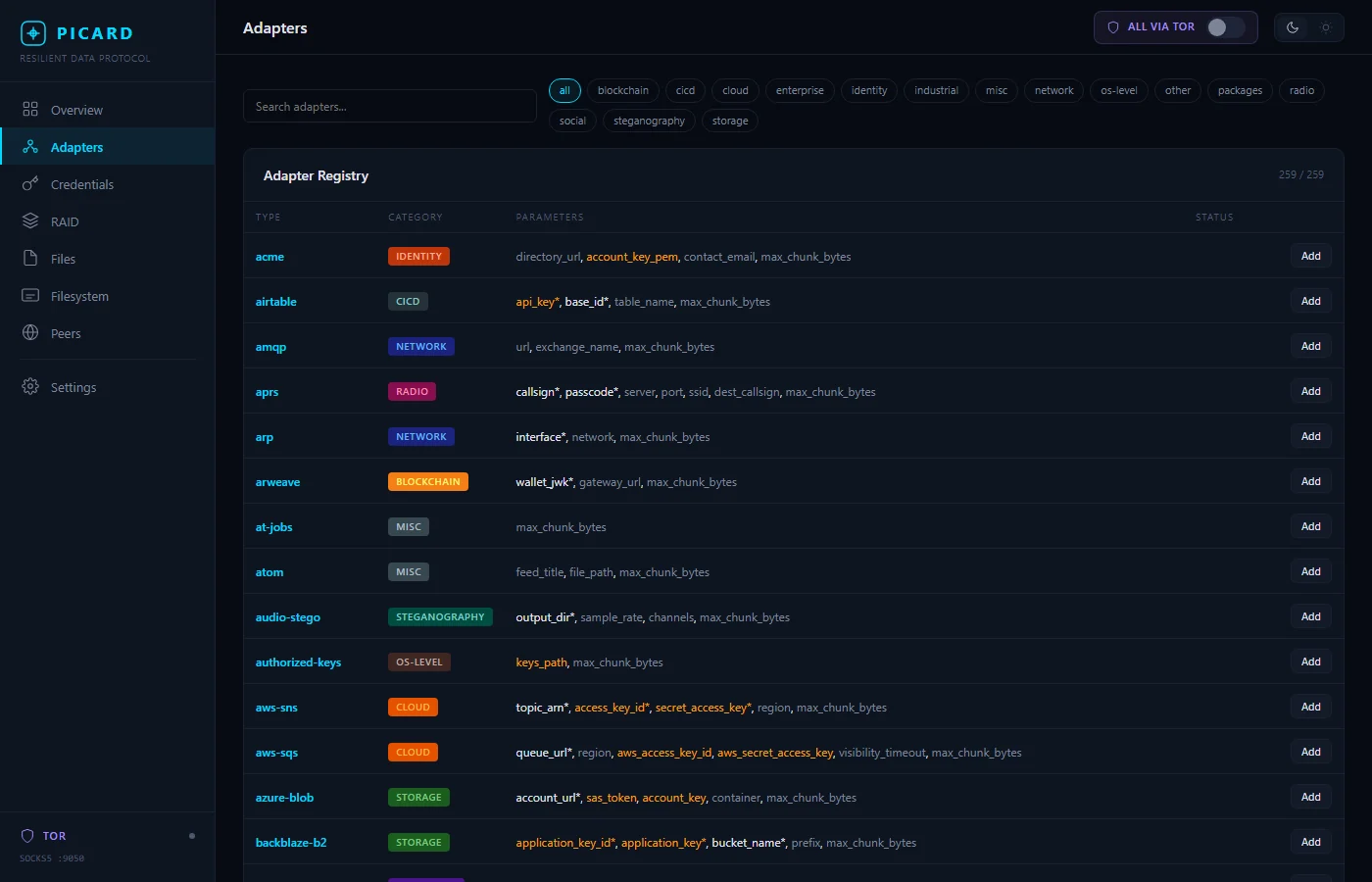Switch to light mode sun icon
The width and height of the screenshot is (1372, 882).
click(x=1326, y=27)
